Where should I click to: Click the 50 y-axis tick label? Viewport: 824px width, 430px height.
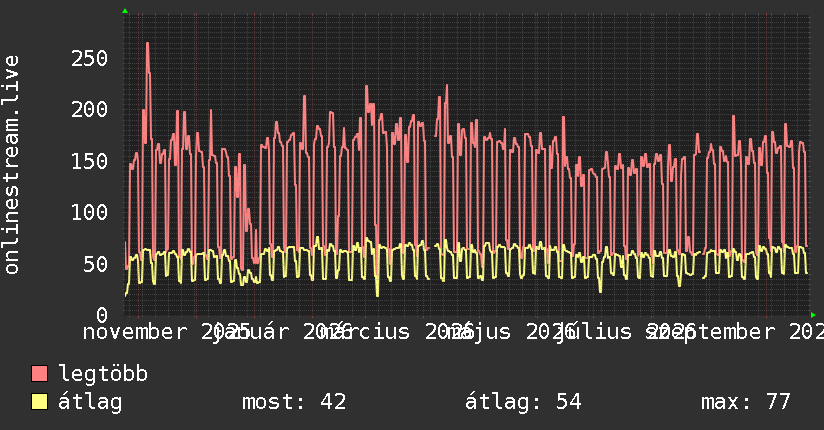click(96, 264)
